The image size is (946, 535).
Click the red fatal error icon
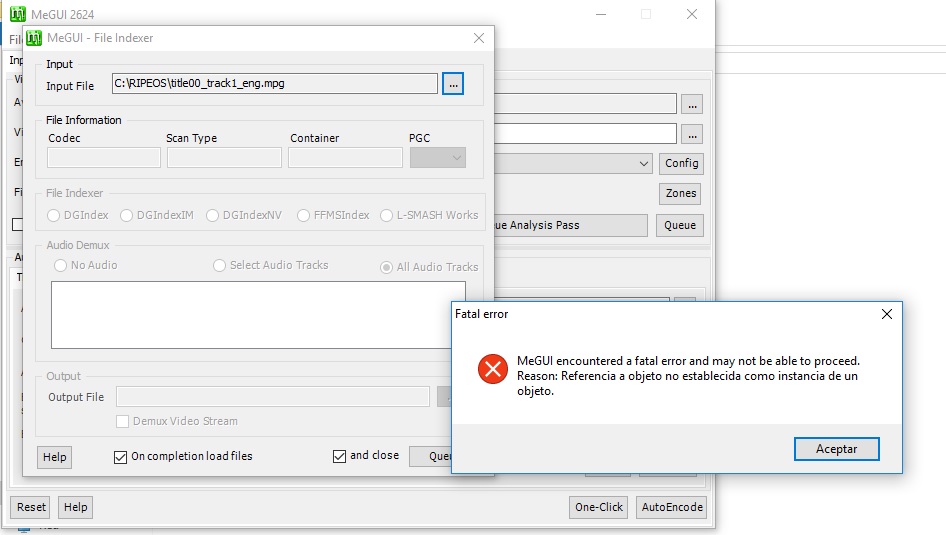pos(492,369)
